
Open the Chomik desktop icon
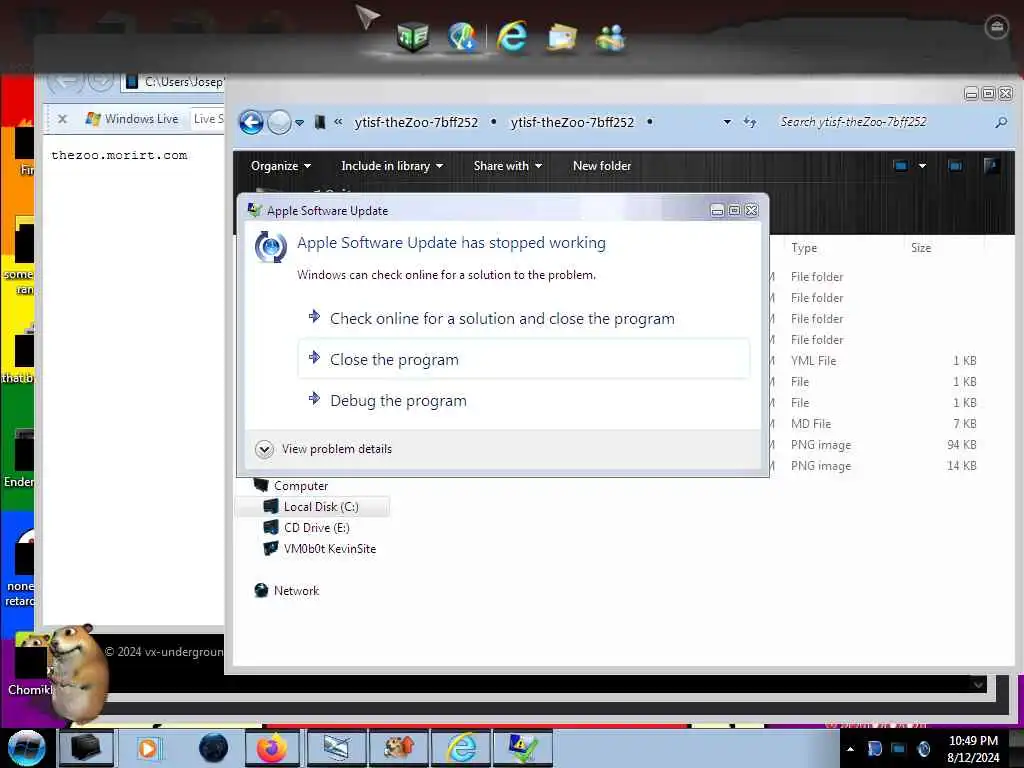pos(29,666)
